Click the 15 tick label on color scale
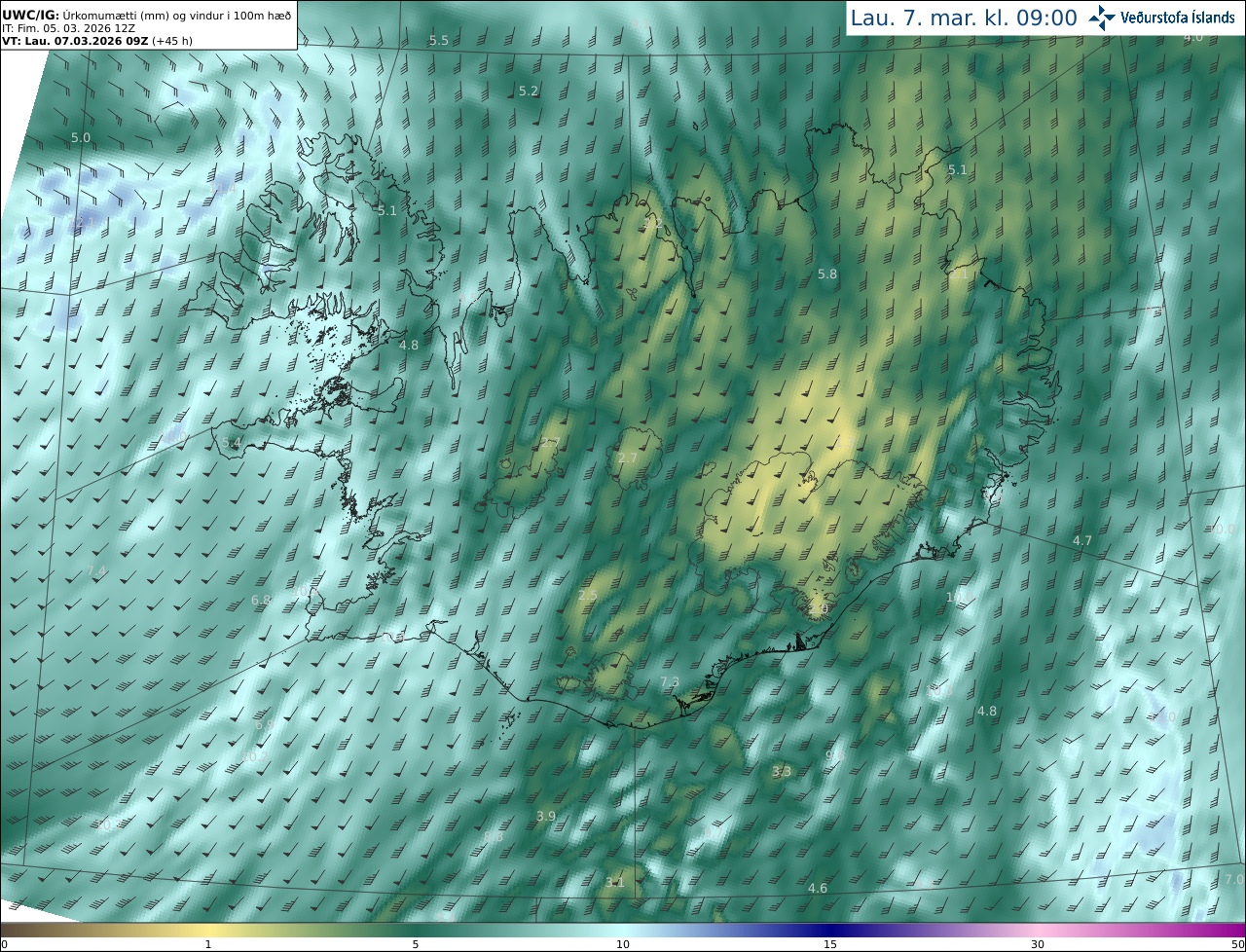This screenshot has height=952, width=1246. [830, 944]
